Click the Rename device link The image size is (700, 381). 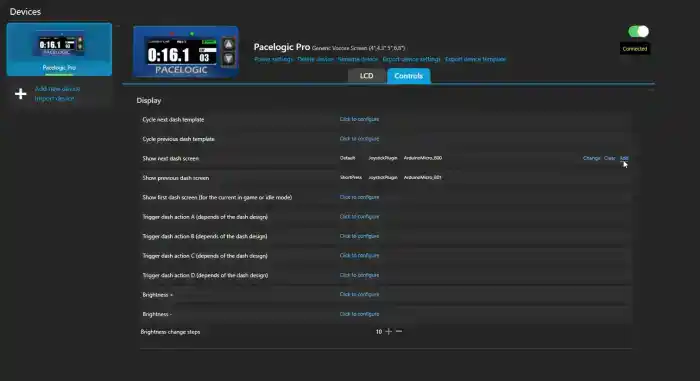pyautogui.click(x=358, y=59)
